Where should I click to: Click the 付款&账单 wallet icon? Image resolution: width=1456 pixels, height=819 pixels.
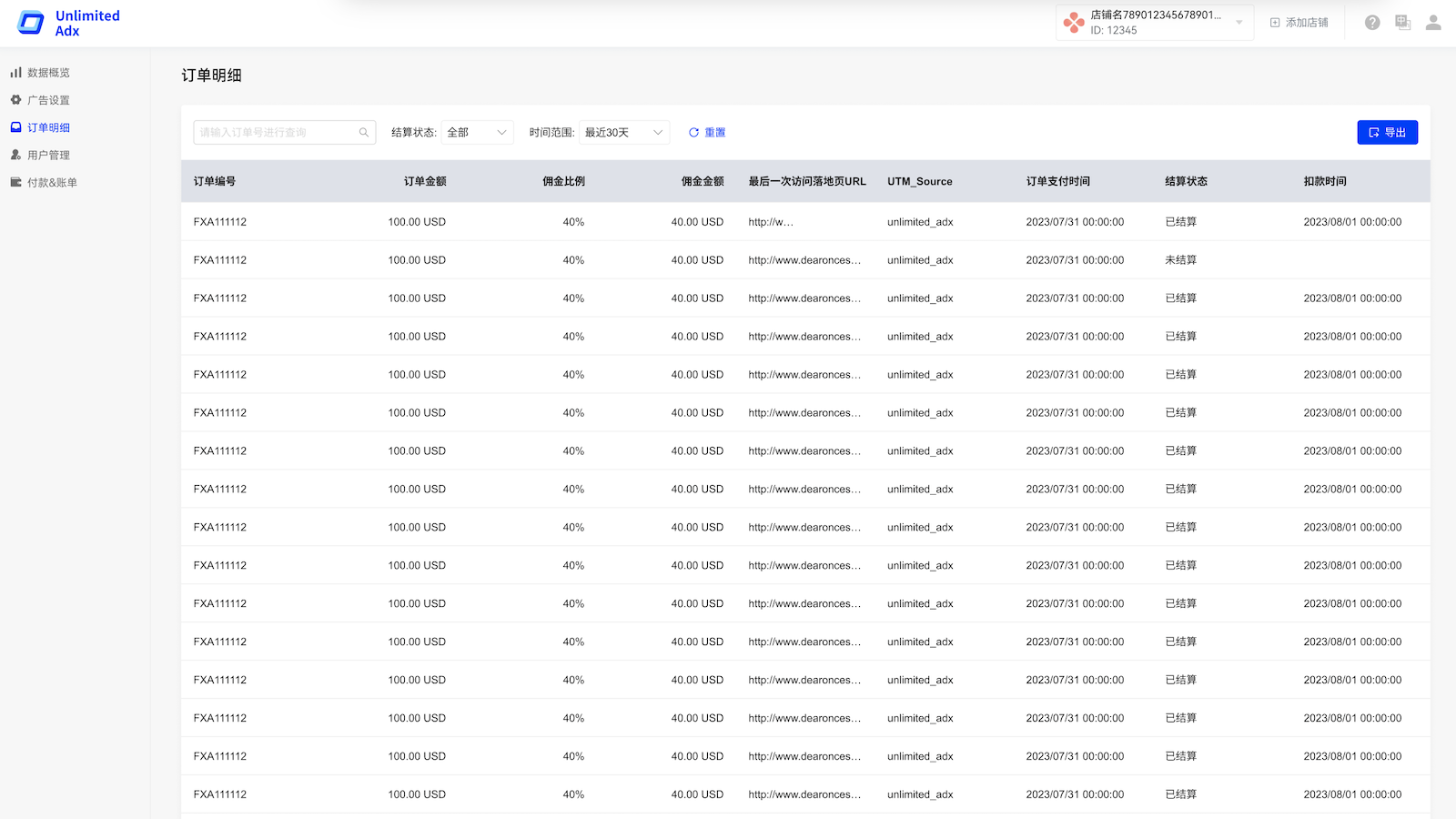pyautogui.click(x=15, y=182)
